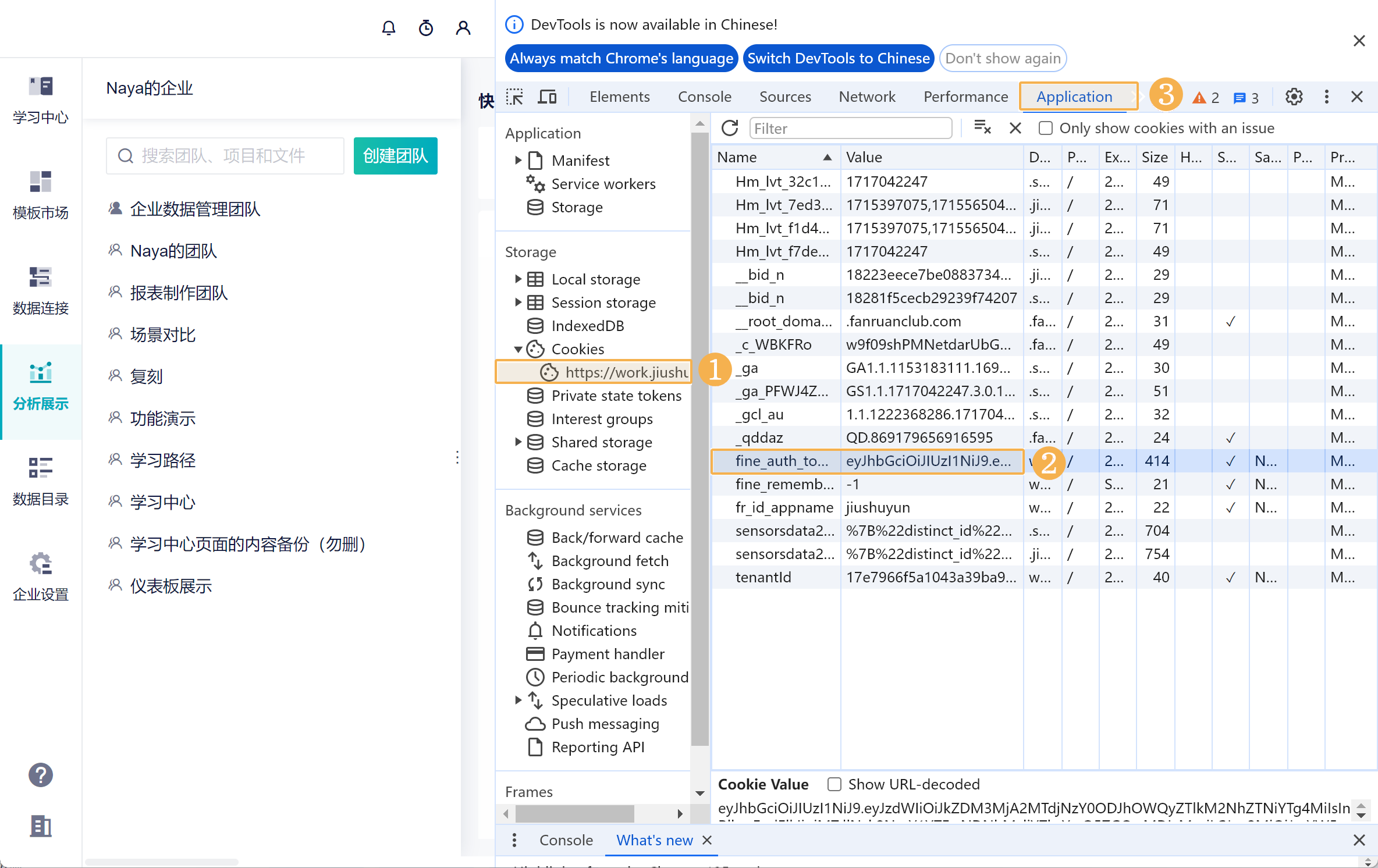
Task: Select IndexedDB in storage tree
Action: [x=587, y=326]
